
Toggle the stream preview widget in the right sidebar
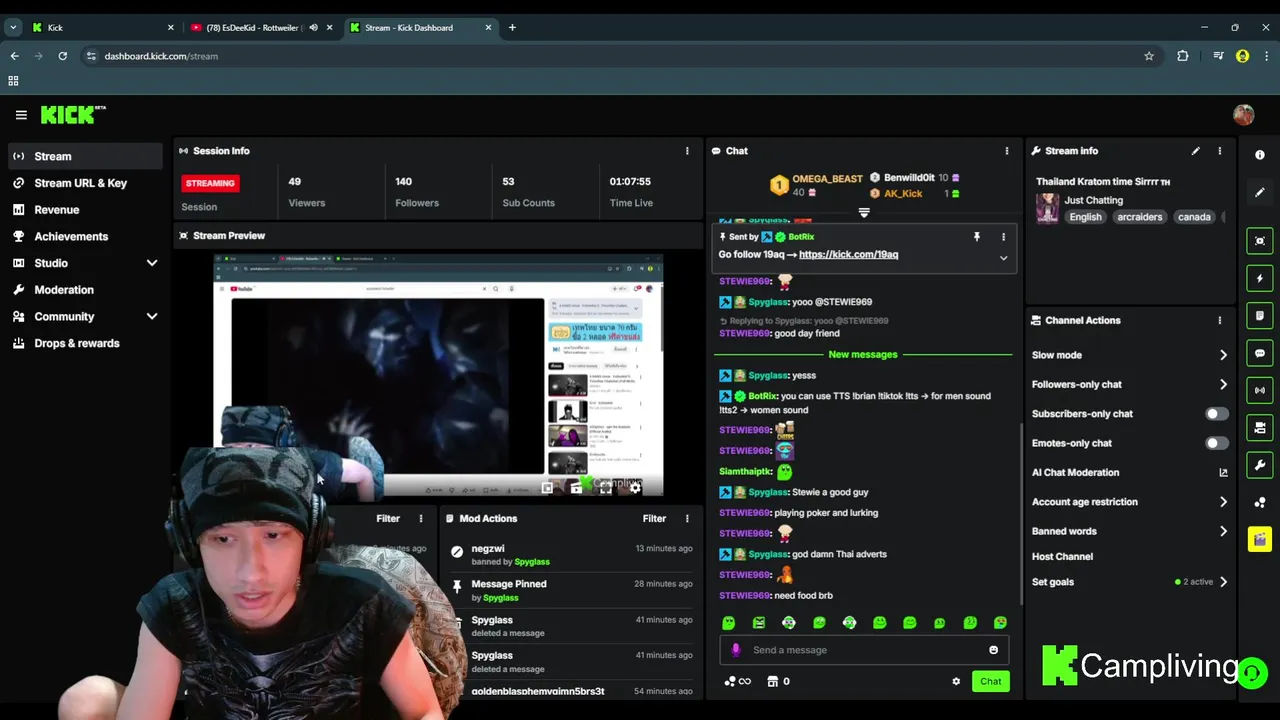click(1260, 241)
